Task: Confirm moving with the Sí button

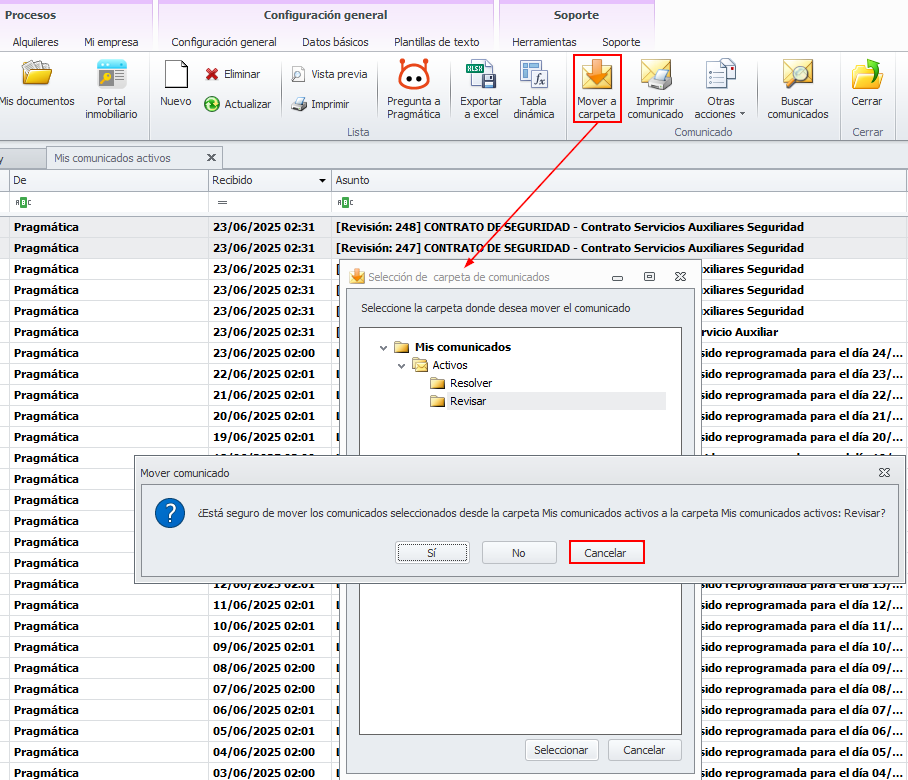Action: pos(432,552)
